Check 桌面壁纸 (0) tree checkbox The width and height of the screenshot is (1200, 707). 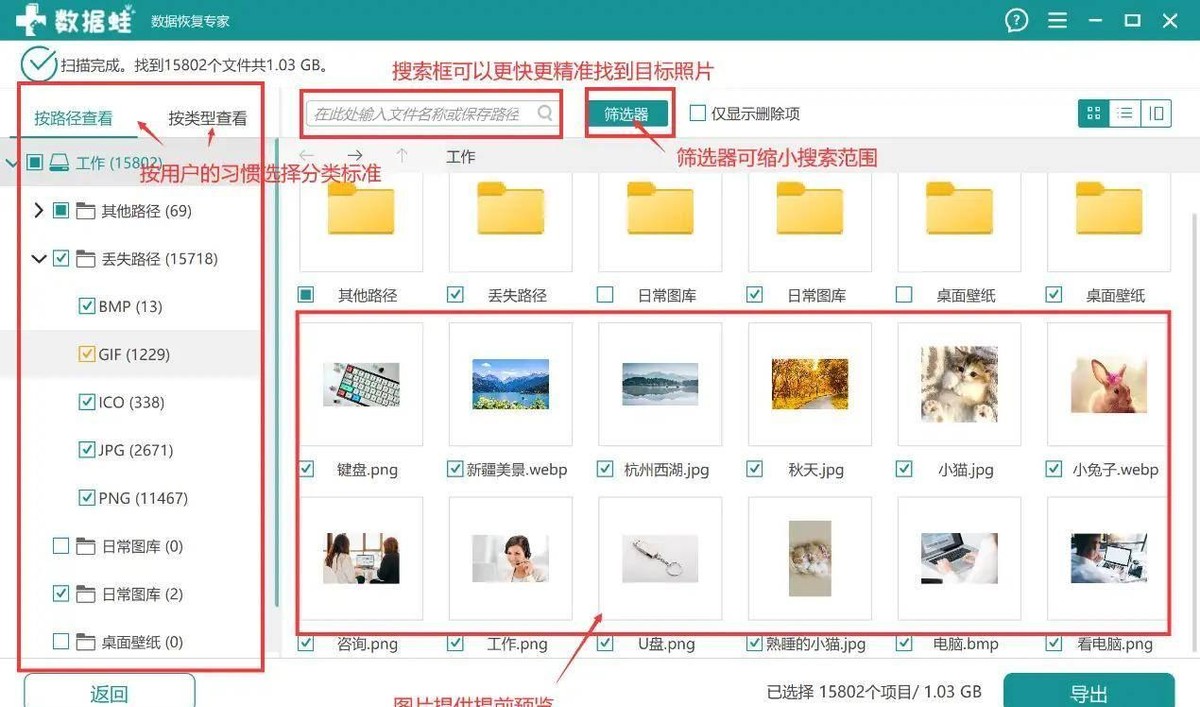[61, 642]
